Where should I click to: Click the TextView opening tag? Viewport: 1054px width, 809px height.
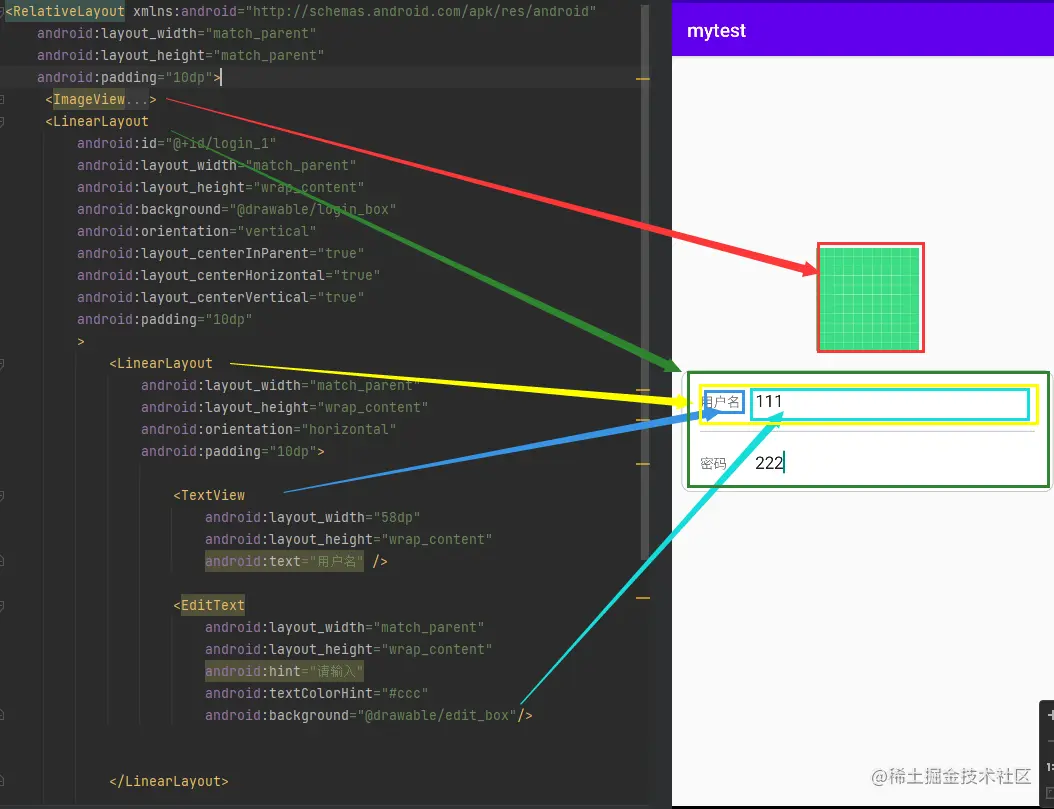click(x=209, y=495)
